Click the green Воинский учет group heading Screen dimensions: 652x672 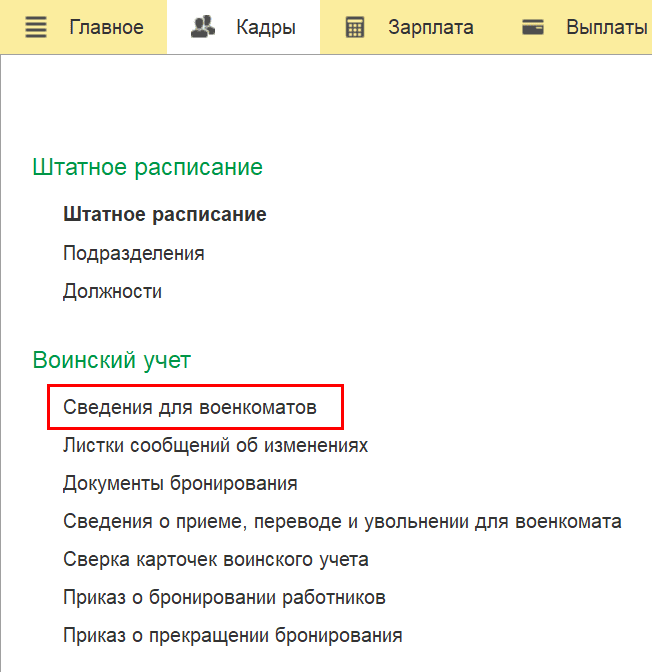[x=111, y=360]
